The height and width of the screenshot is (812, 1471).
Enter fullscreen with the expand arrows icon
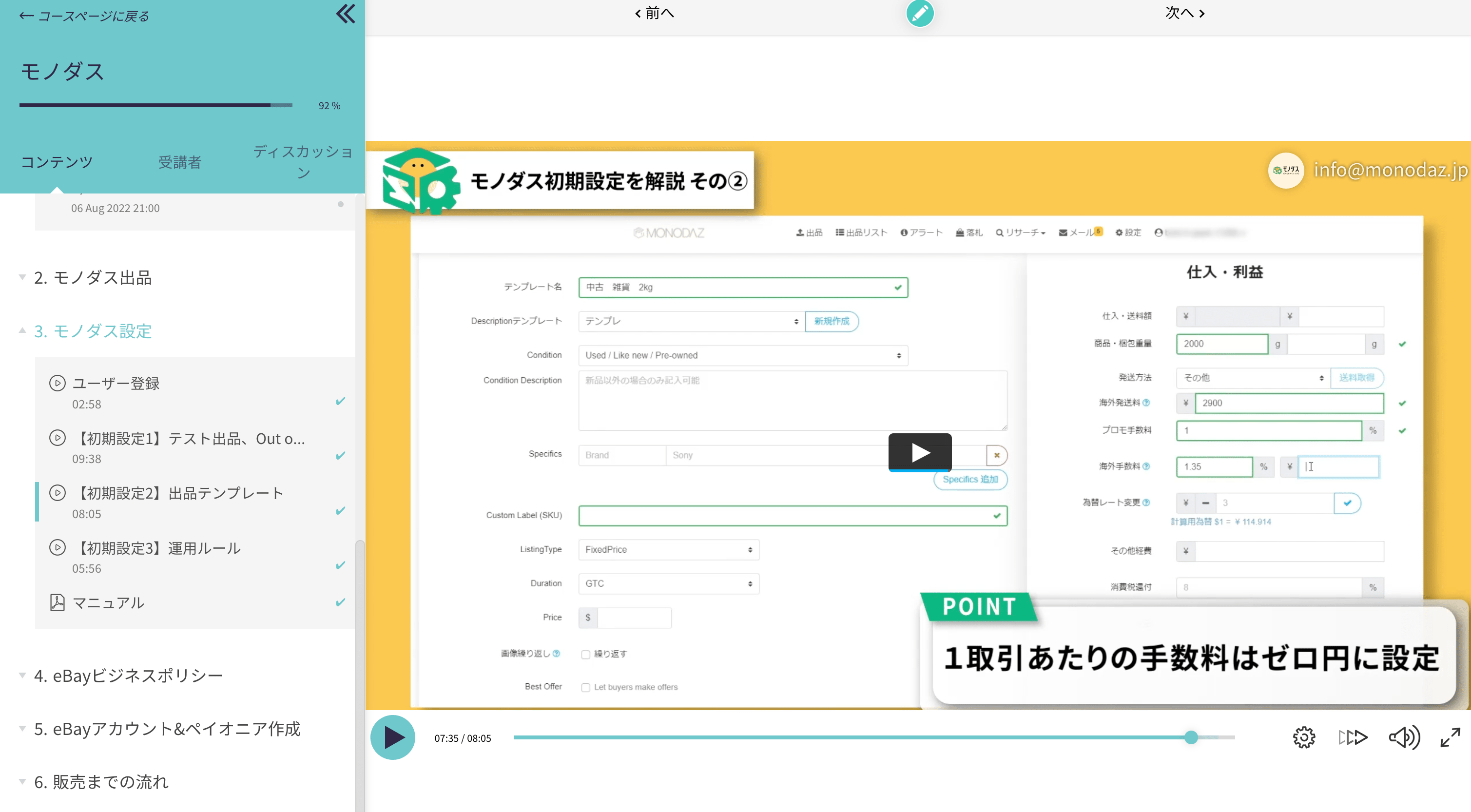1451,737
